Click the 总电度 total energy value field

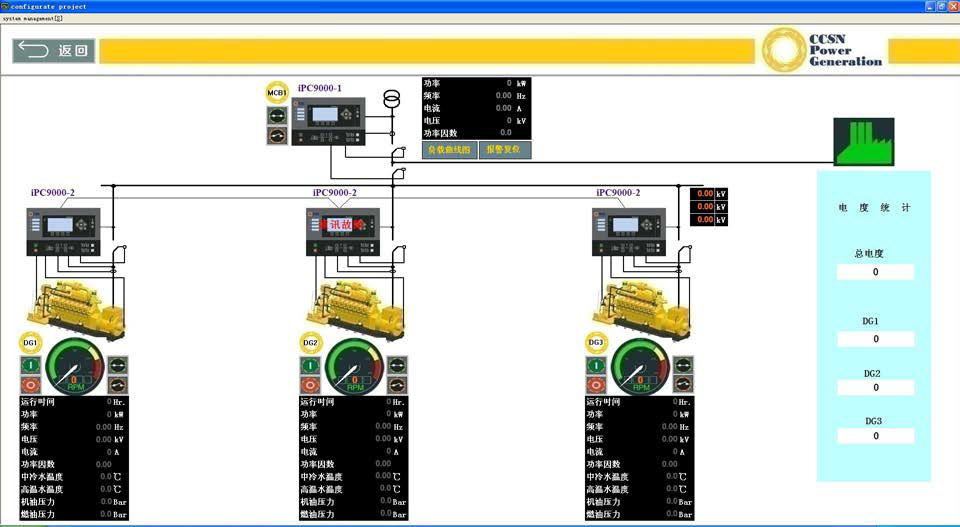coord(875,272)
